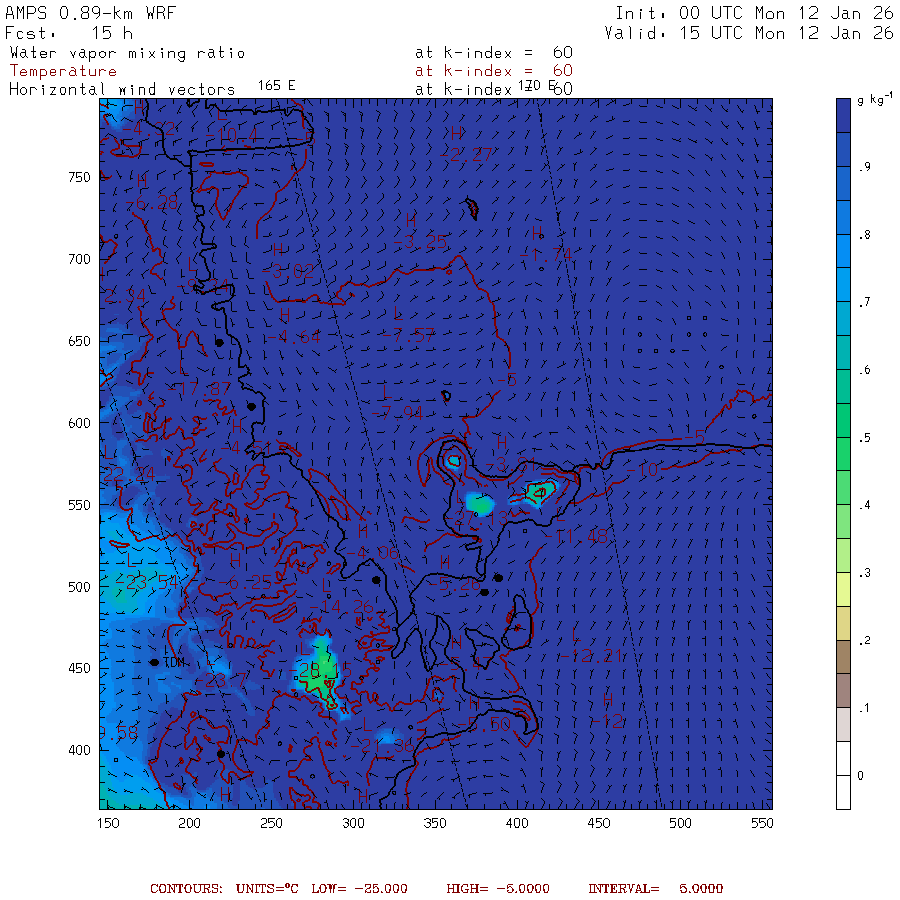Click the dark blue colorbar segment above .9
900x900 pixels.
point(843,115)
